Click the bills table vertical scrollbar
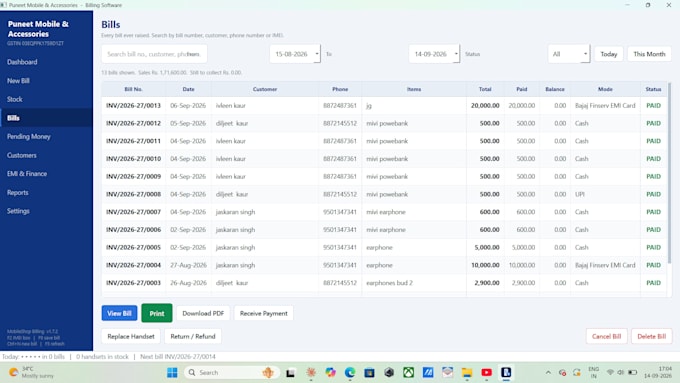 (x=669, y=173)
